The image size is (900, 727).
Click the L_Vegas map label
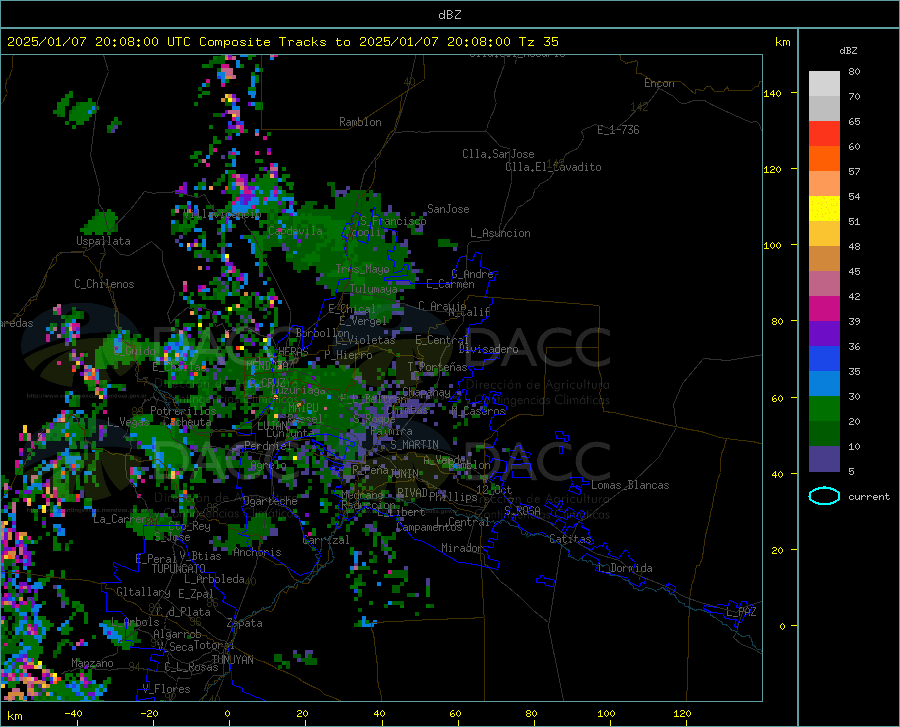[128, 422]
